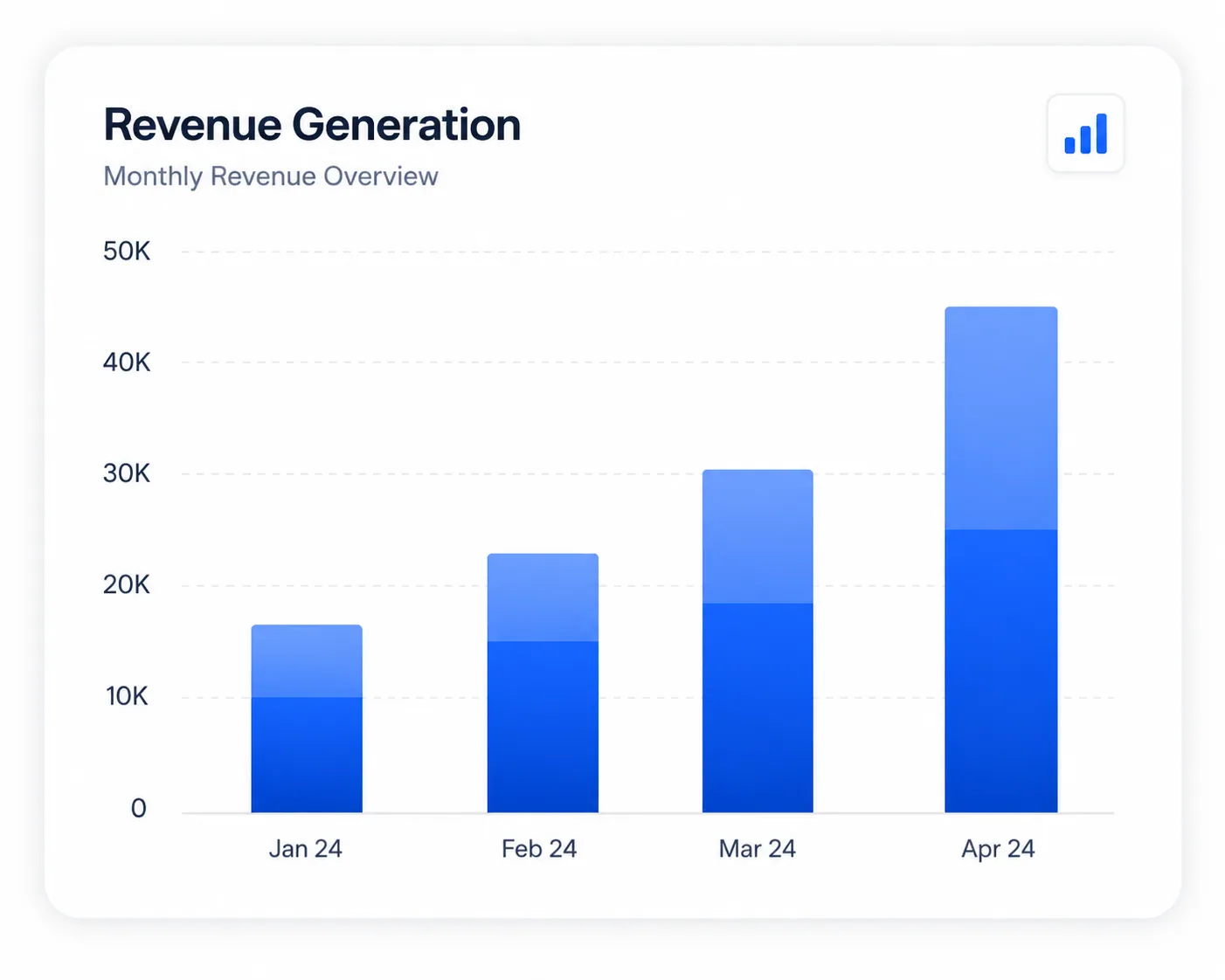Click the '50K' y-axis label

tap(127, 252)
